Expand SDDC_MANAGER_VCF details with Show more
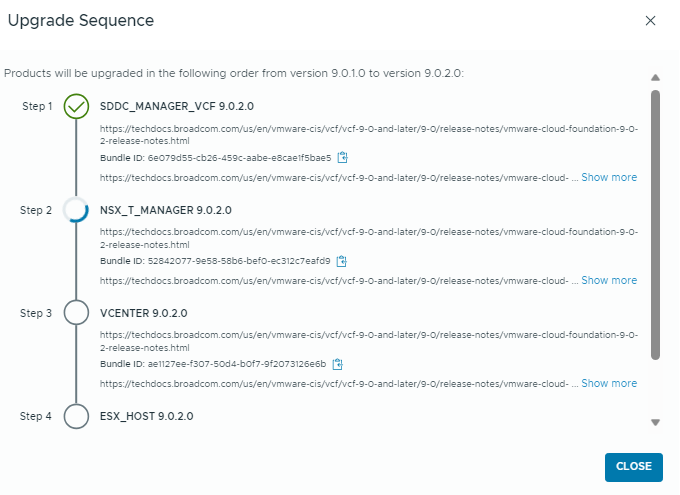The width and height of the screenshot is (680, 495). 609,177
